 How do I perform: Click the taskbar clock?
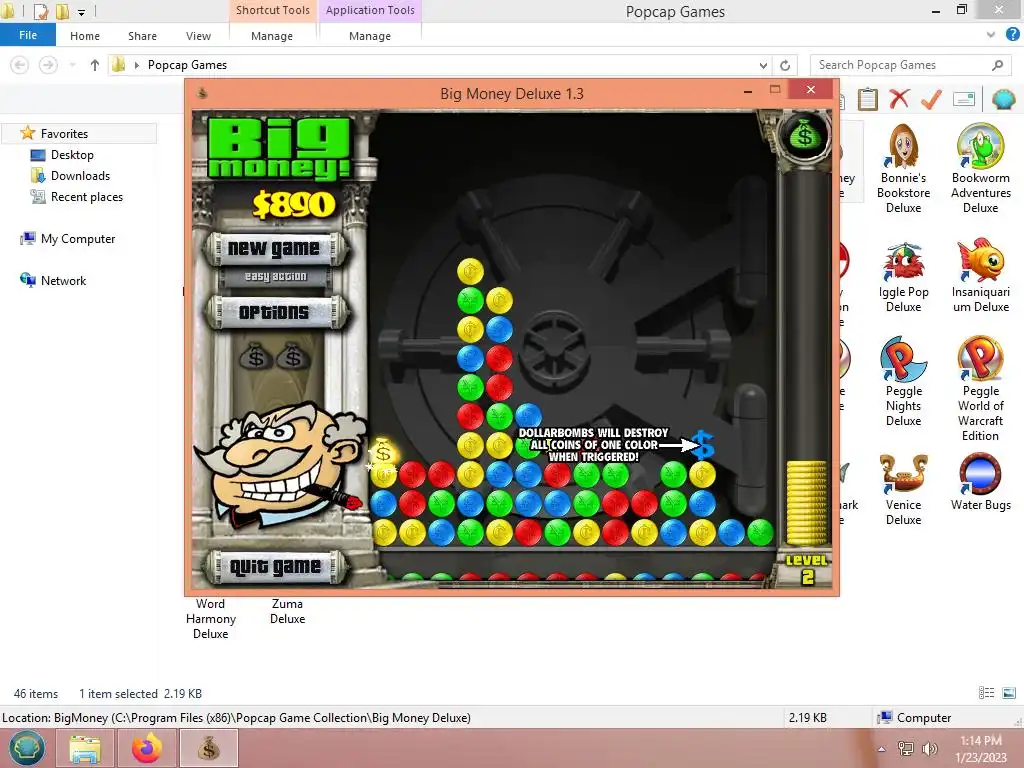(x=981, y=748)
